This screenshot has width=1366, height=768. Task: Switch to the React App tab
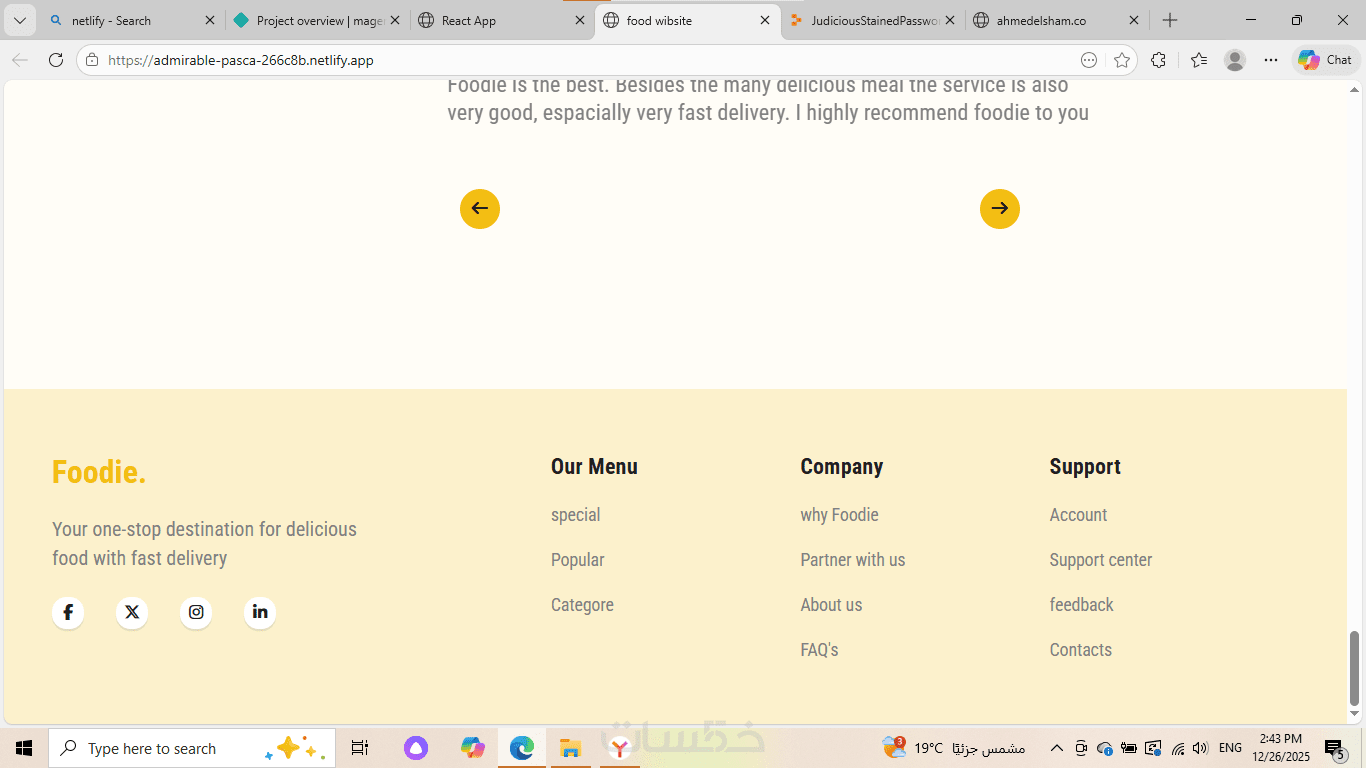[x=502, y=20]
